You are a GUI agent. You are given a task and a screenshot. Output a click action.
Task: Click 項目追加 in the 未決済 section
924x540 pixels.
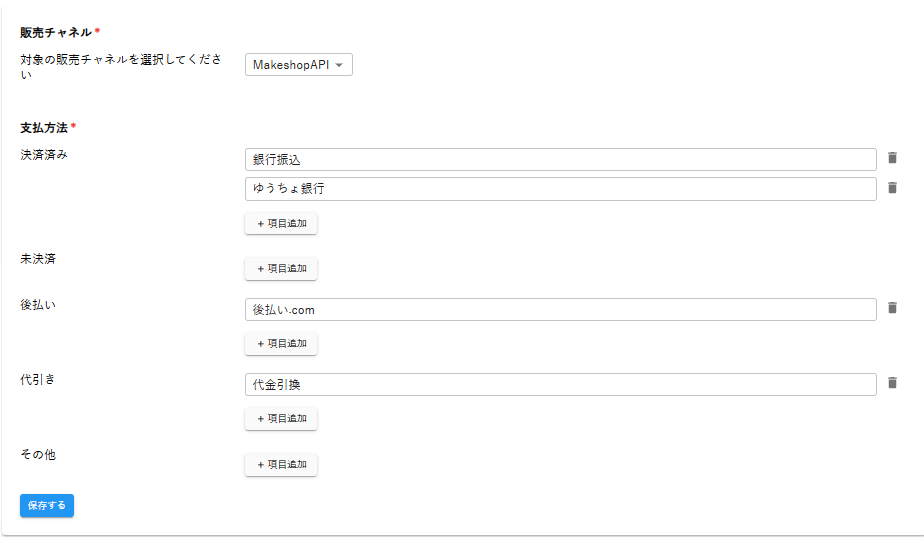pos(281,268)
